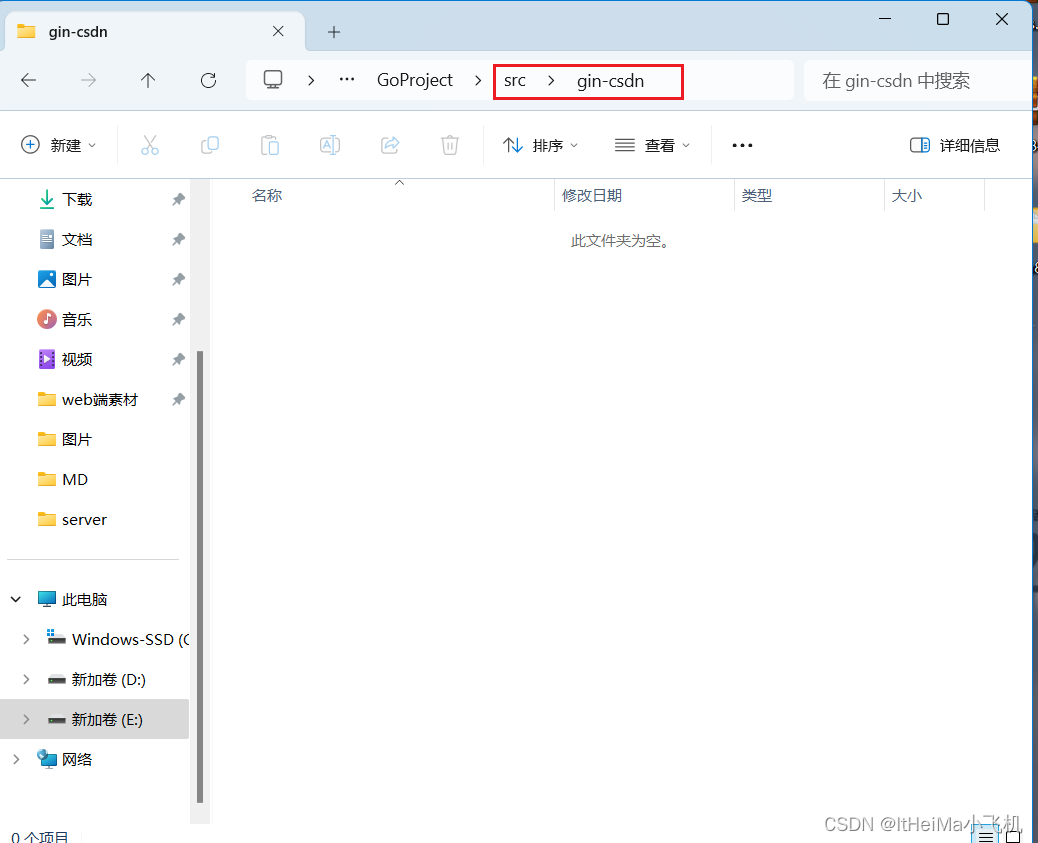Refresh the folder view
This screenshot has height=843, width=1038.
(208, 81)
